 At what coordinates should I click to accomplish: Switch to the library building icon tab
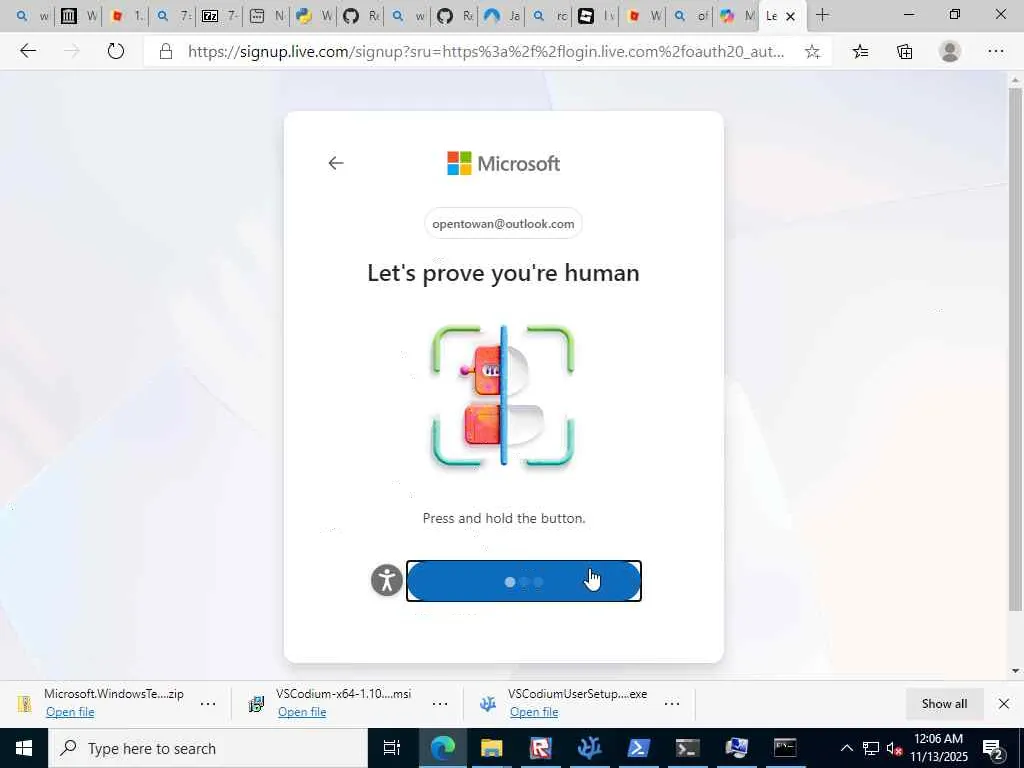[x=78, y=16]
